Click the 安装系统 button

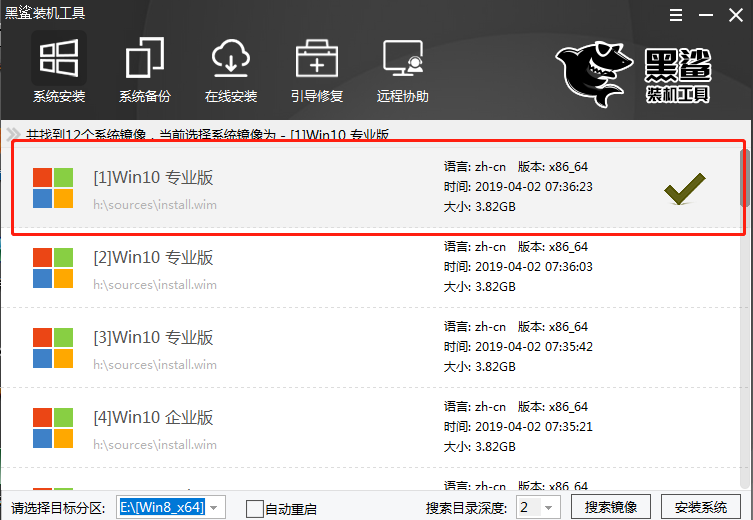pos(701,507)
